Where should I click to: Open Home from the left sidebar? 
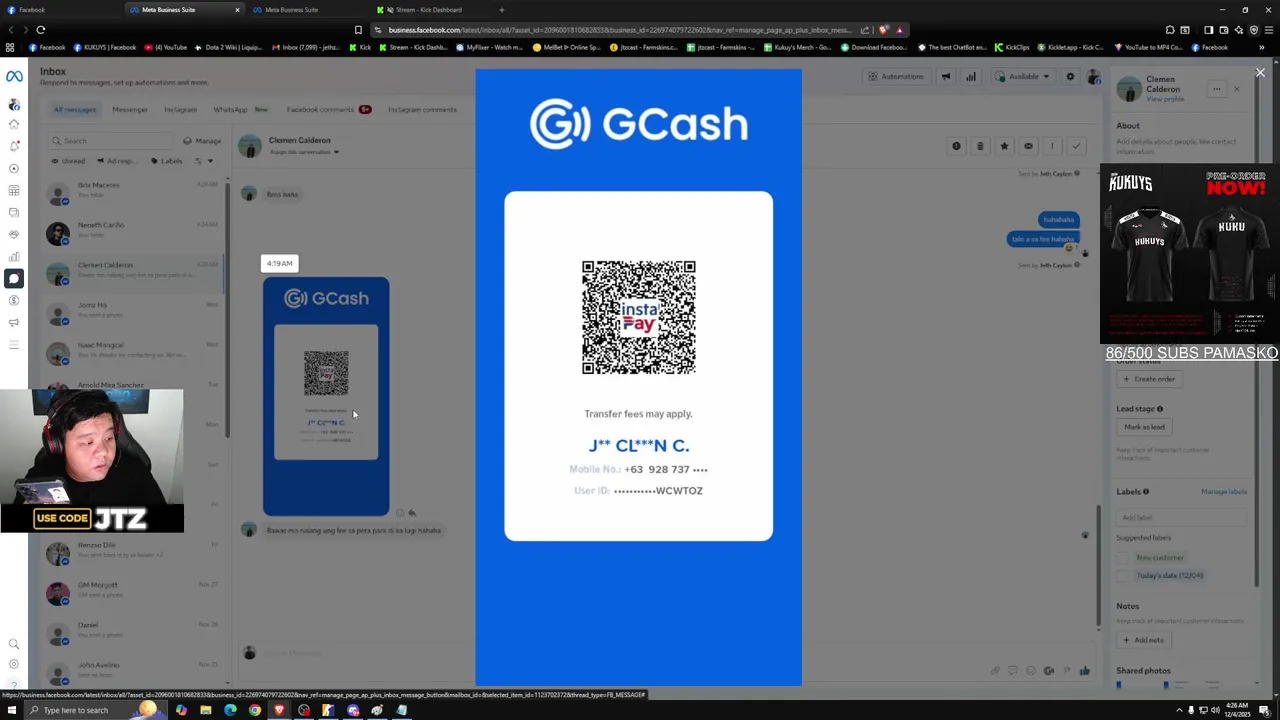14,124
